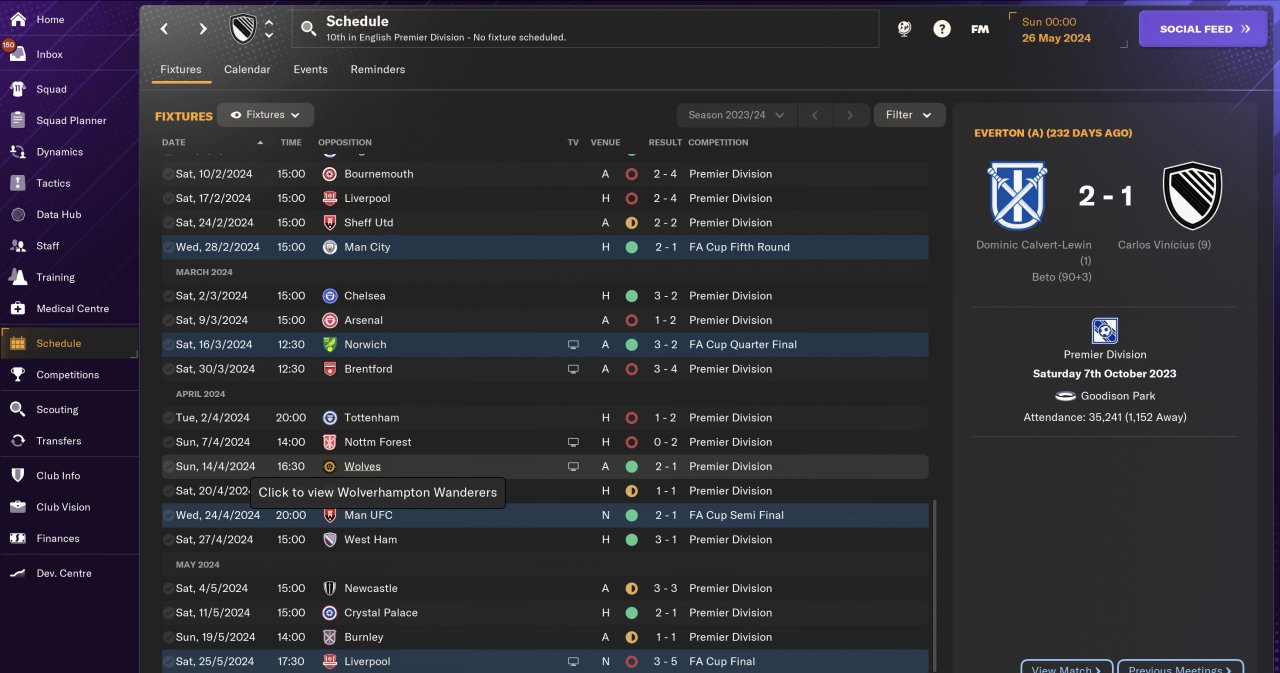Open Training cone icon
The height and width of the screenshot is (673, 1280).
click(17, 277)
